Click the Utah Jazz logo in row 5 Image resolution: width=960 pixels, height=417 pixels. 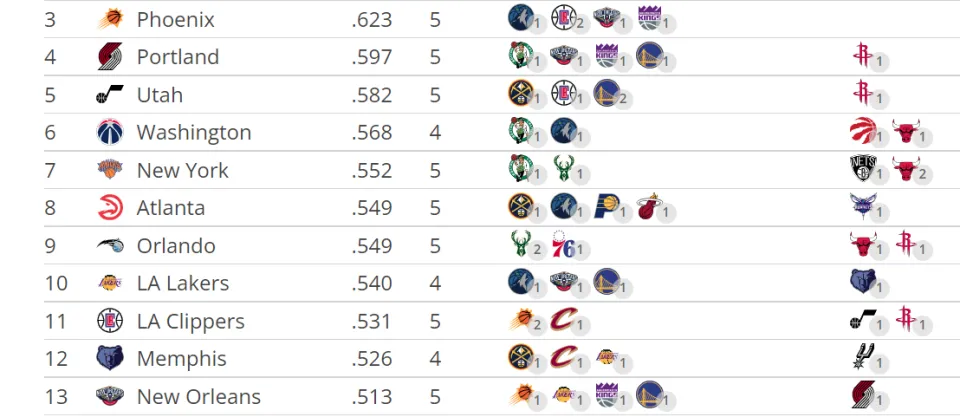110,95
